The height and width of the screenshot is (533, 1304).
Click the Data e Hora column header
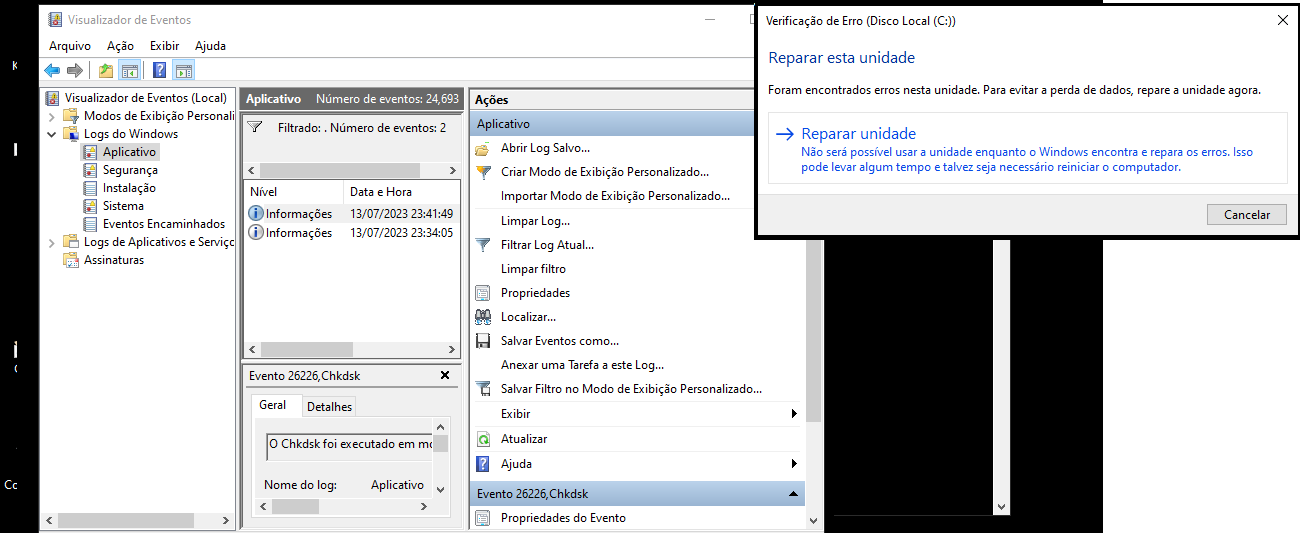(401, 192)
